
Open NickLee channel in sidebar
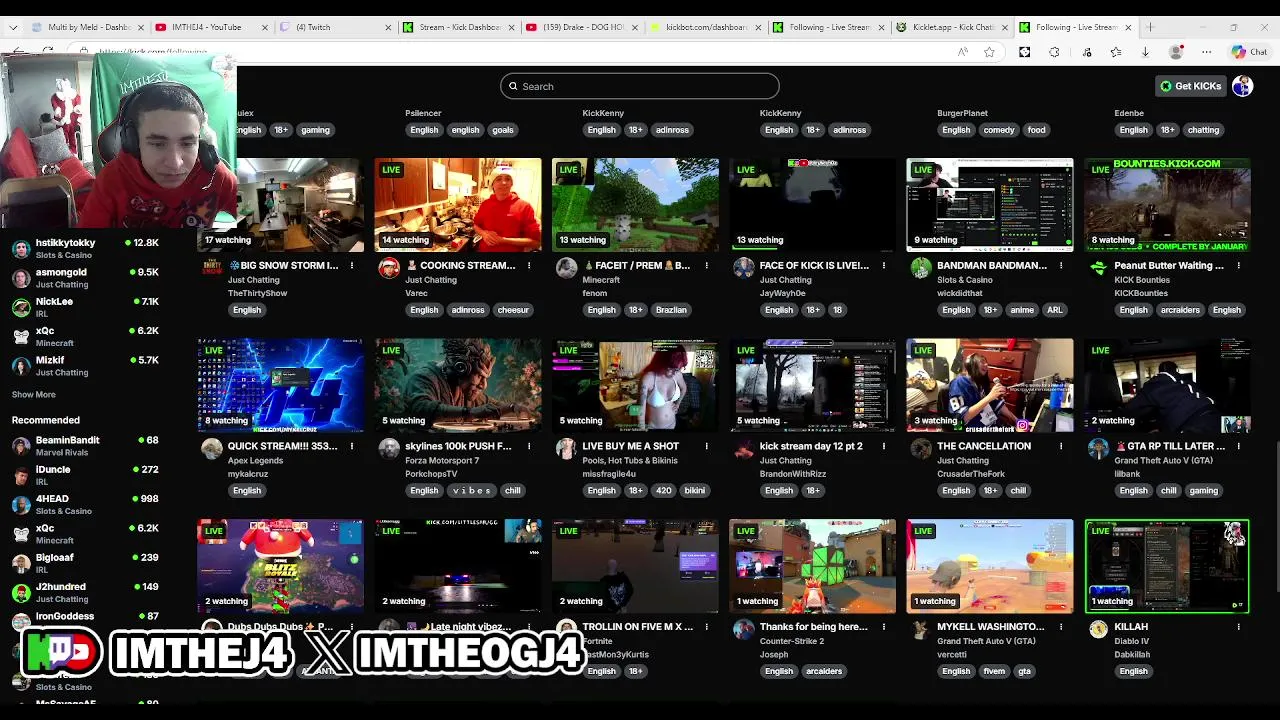point(85,307)
